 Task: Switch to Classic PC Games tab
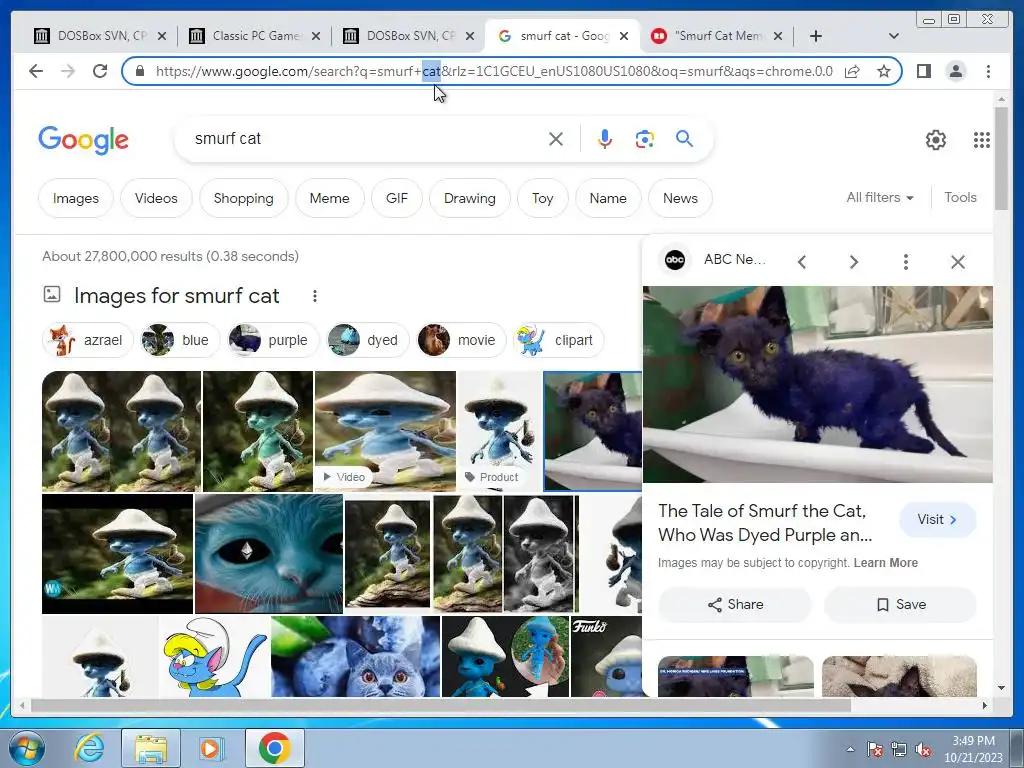tap(255, 36)
